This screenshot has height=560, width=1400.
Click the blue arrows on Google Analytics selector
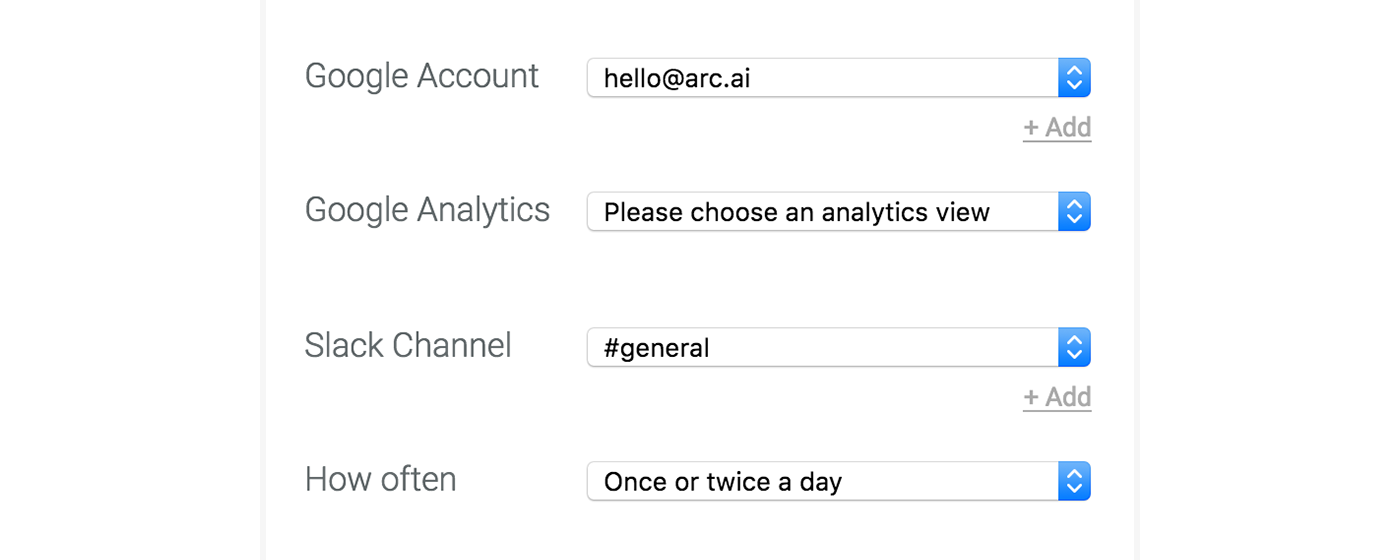(1074, 212)
